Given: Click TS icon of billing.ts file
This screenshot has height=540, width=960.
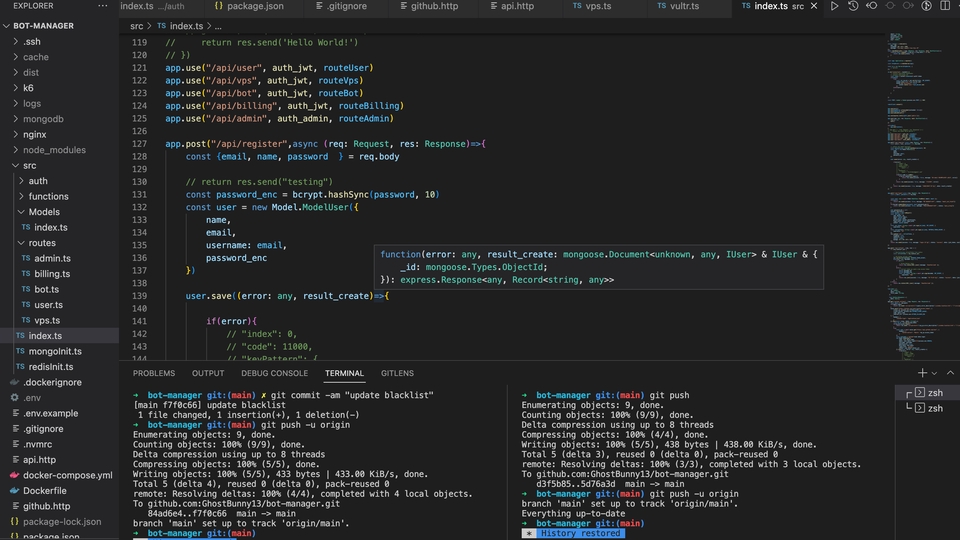Looking at the screenshot, I should (x=26, y=274).
